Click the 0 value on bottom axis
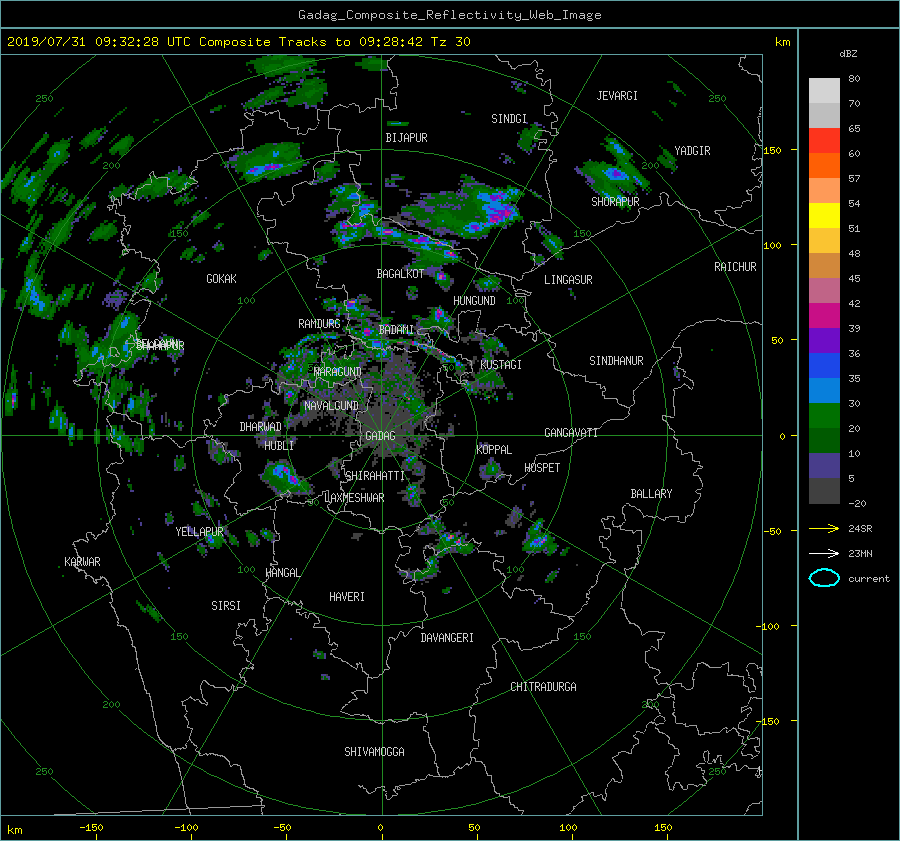The height and width of the screenshot is (841, 900). tap(380, 828)
